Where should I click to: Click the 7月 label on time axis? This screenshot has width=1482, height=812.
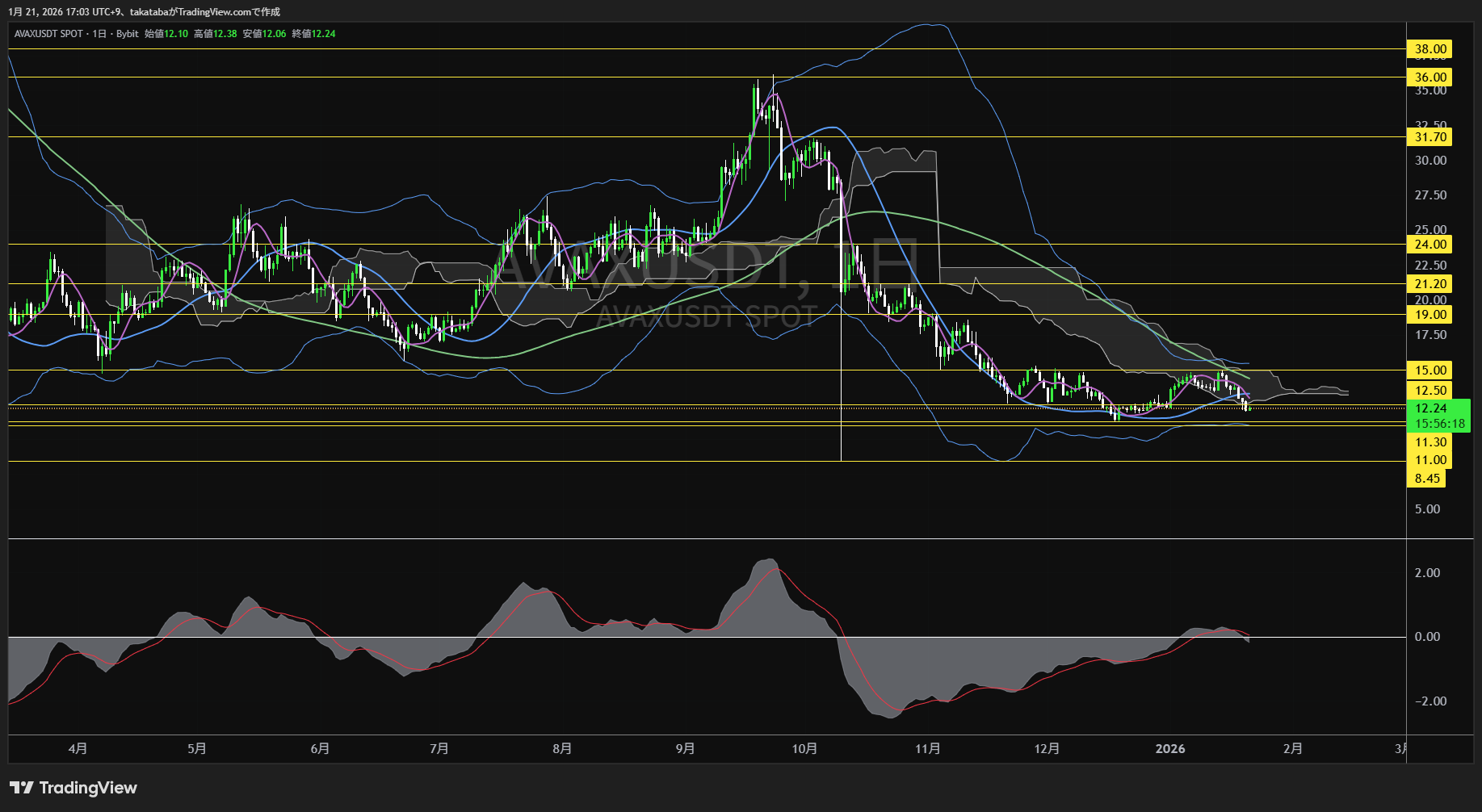tap(439, 749)
